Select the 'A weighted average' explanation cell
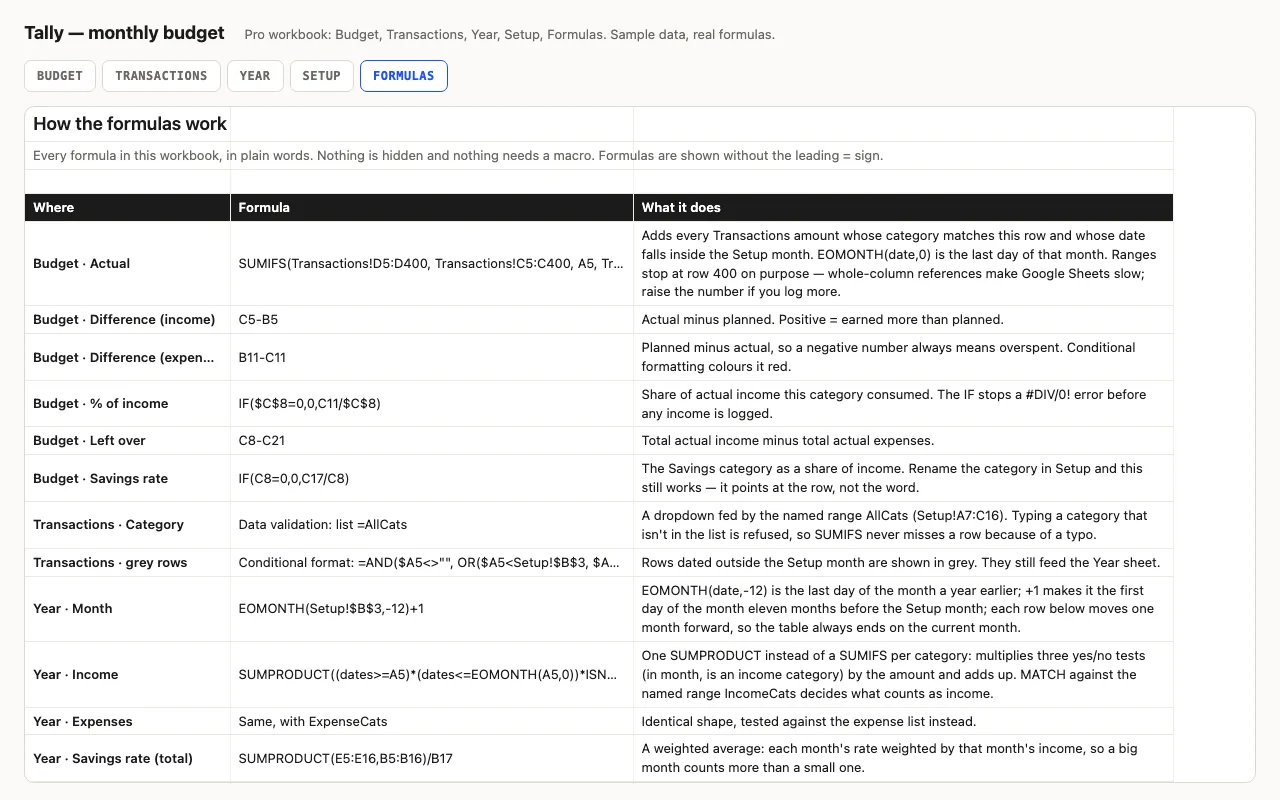This screenshot has height=800, width=1280. coord(903,759)
